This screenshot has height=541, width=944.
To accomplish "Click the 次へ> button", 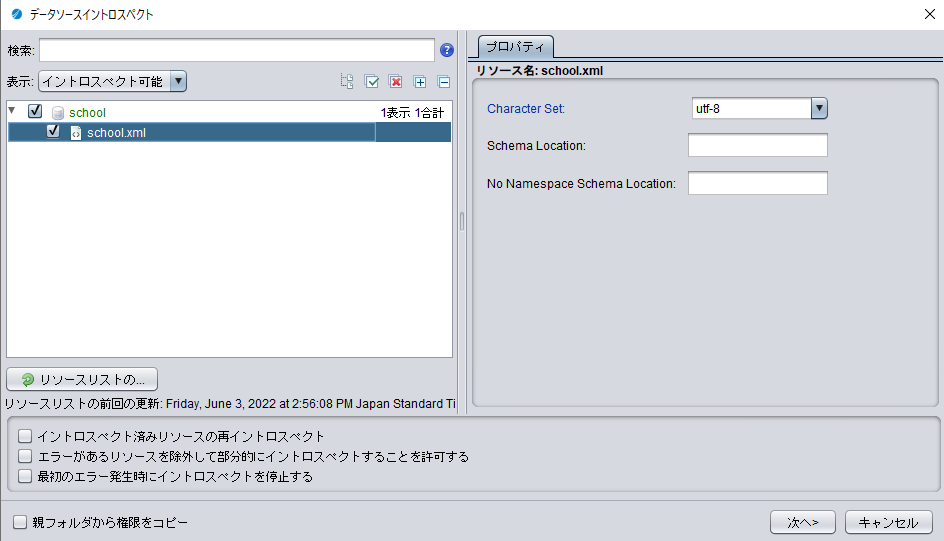I will coord(803,522).
